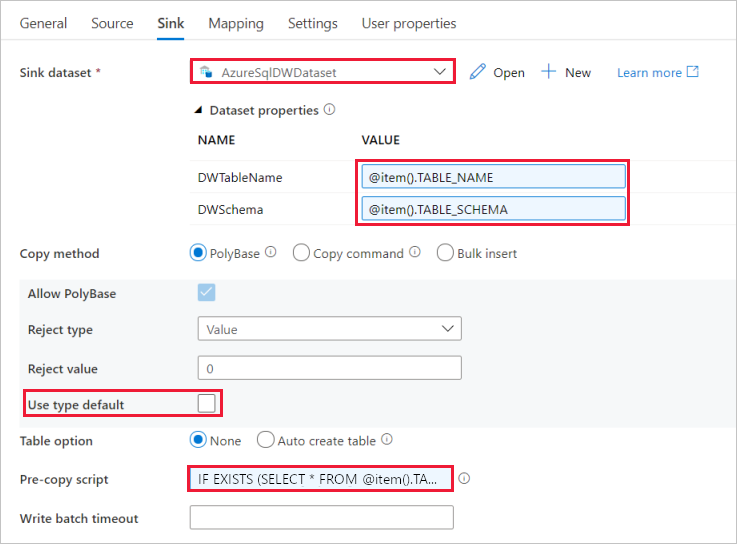This screenshot has width=737, height=544.
Task: Click the dataset icon beside AzureSqlDWDataset
Action: (x=206, y=72)
